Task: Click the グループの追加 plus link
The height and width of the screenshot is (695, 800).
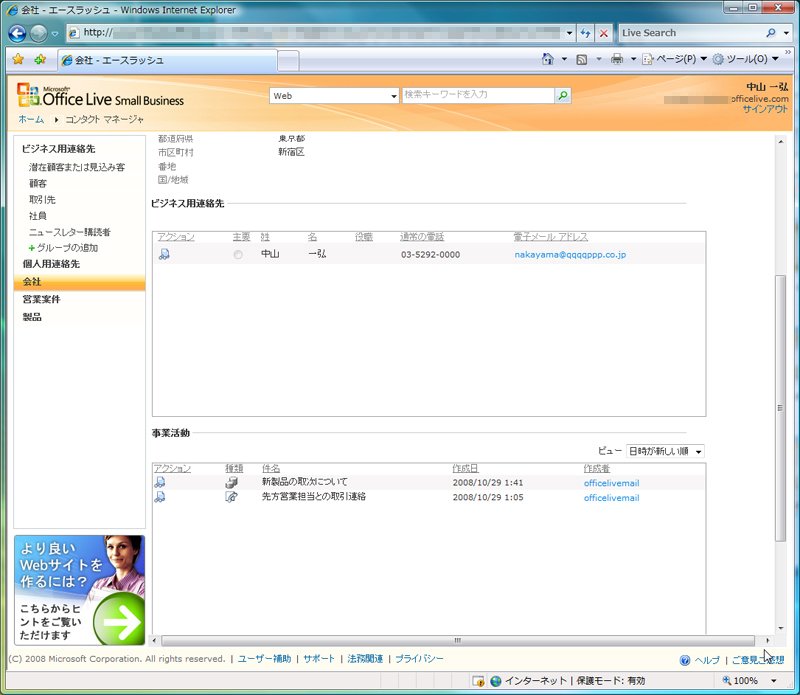Action: 64,248
